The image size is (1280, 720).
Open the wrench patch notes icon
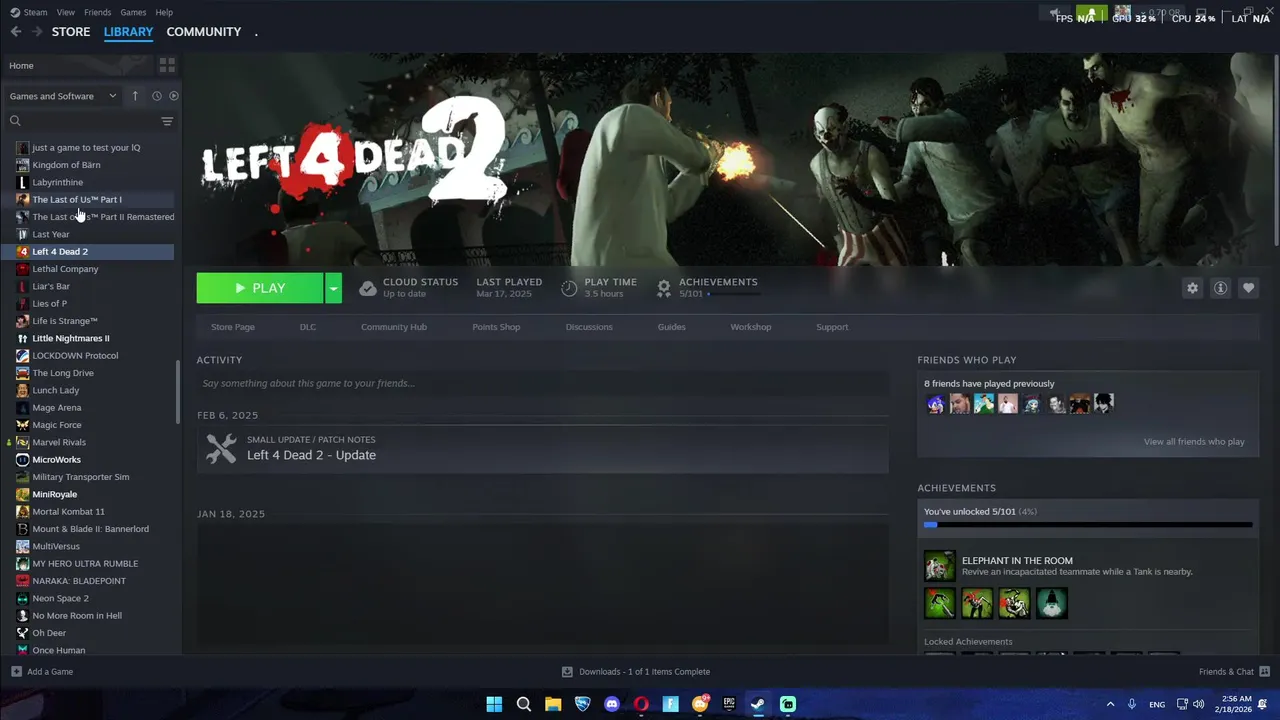tap(221, 448)
